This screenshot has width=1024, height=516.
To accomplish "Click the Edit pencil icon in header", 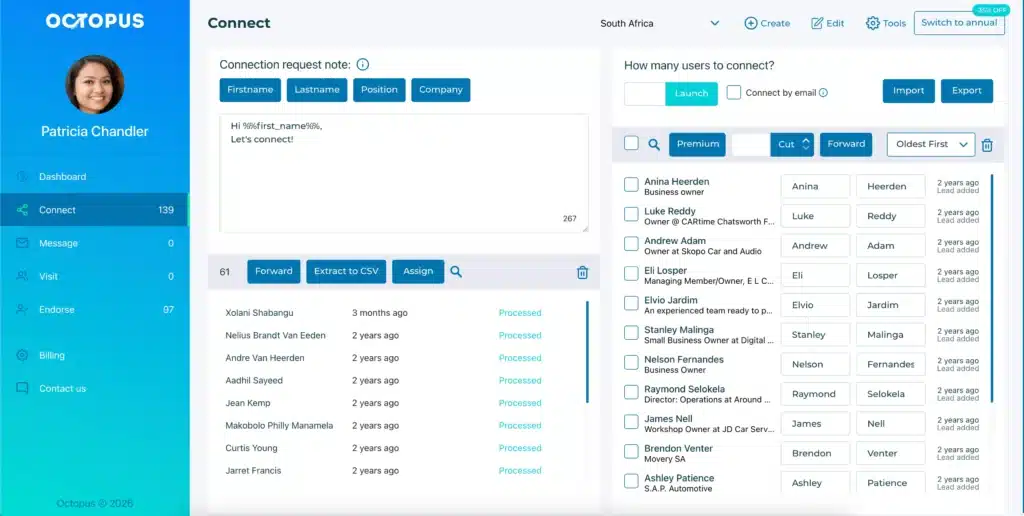I will [x=817, y=23].
